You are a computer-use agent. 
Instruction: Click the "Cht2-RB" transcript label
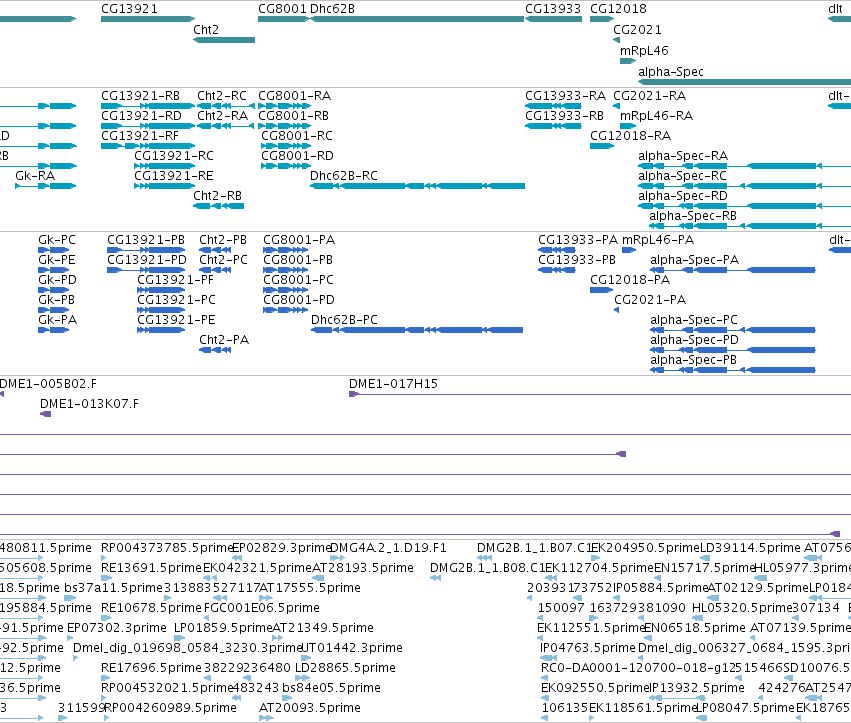click(218, 195)
